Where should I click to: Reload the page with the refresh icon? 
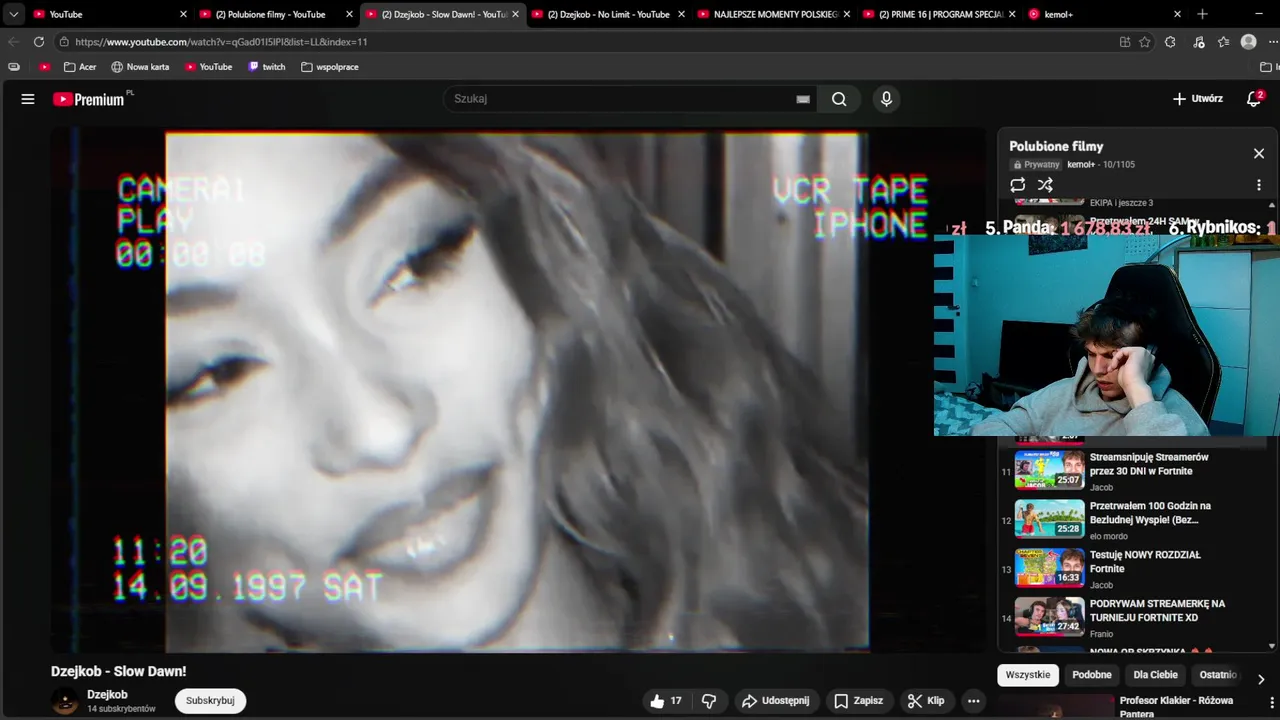pyautogui.click(x=39, y=42)
